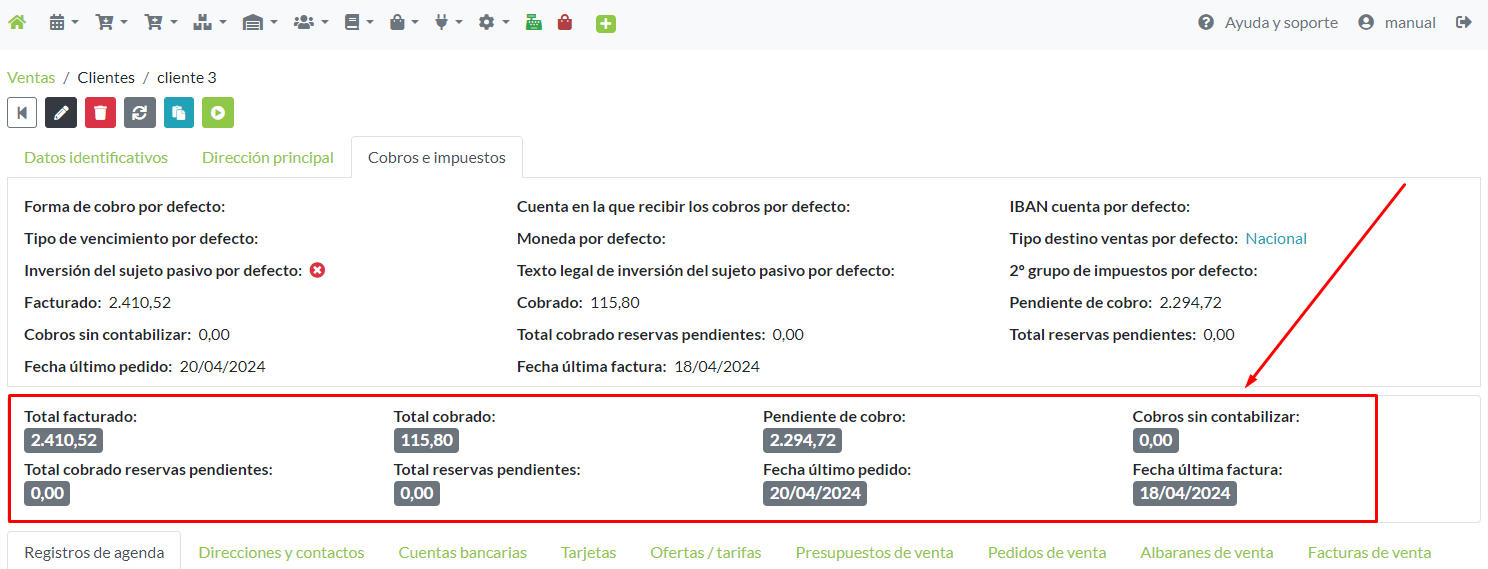Click the red shopping bag icon
Viewport: 1488px width, 569px height.
[565, 22]
